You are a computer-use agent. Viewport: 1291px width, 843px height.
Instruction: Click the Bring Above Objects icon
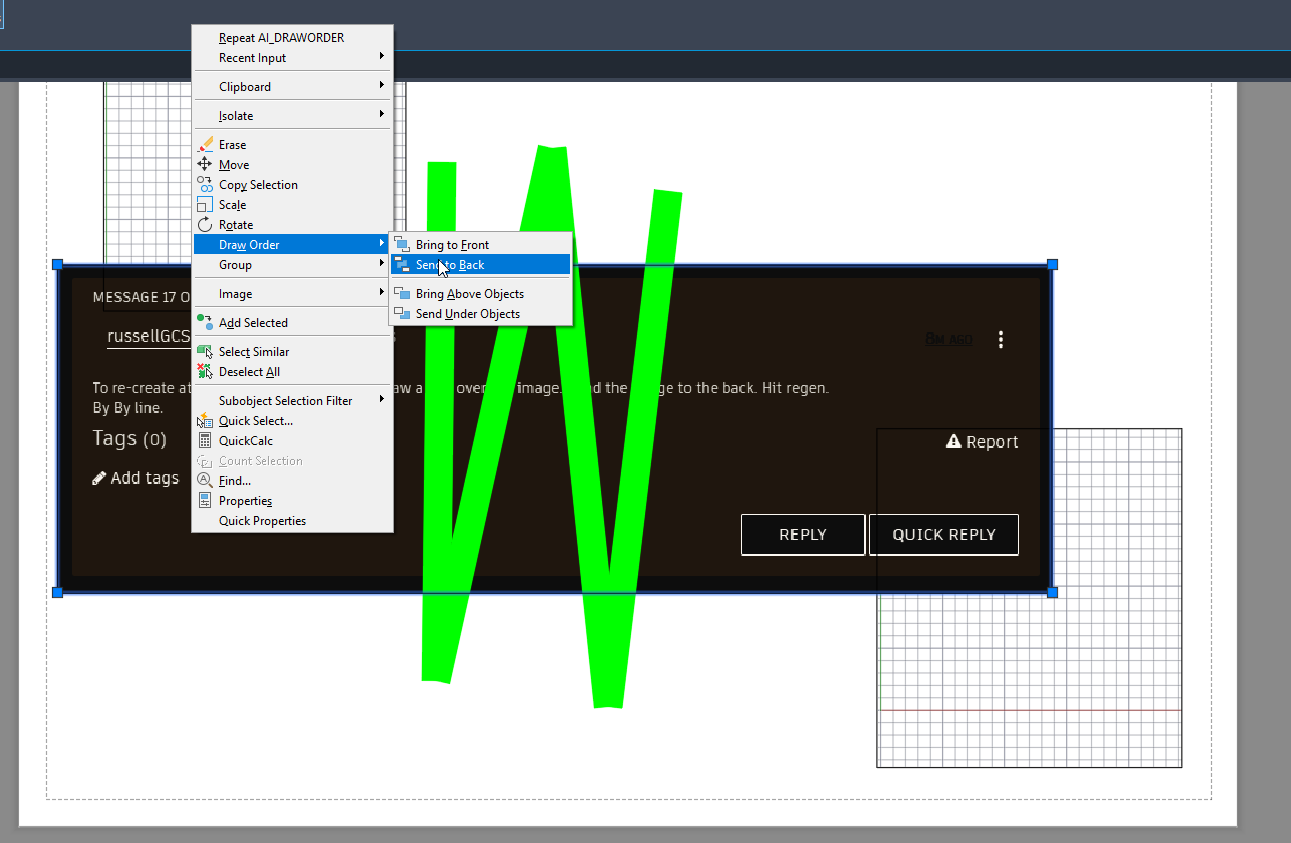(404, 293)
